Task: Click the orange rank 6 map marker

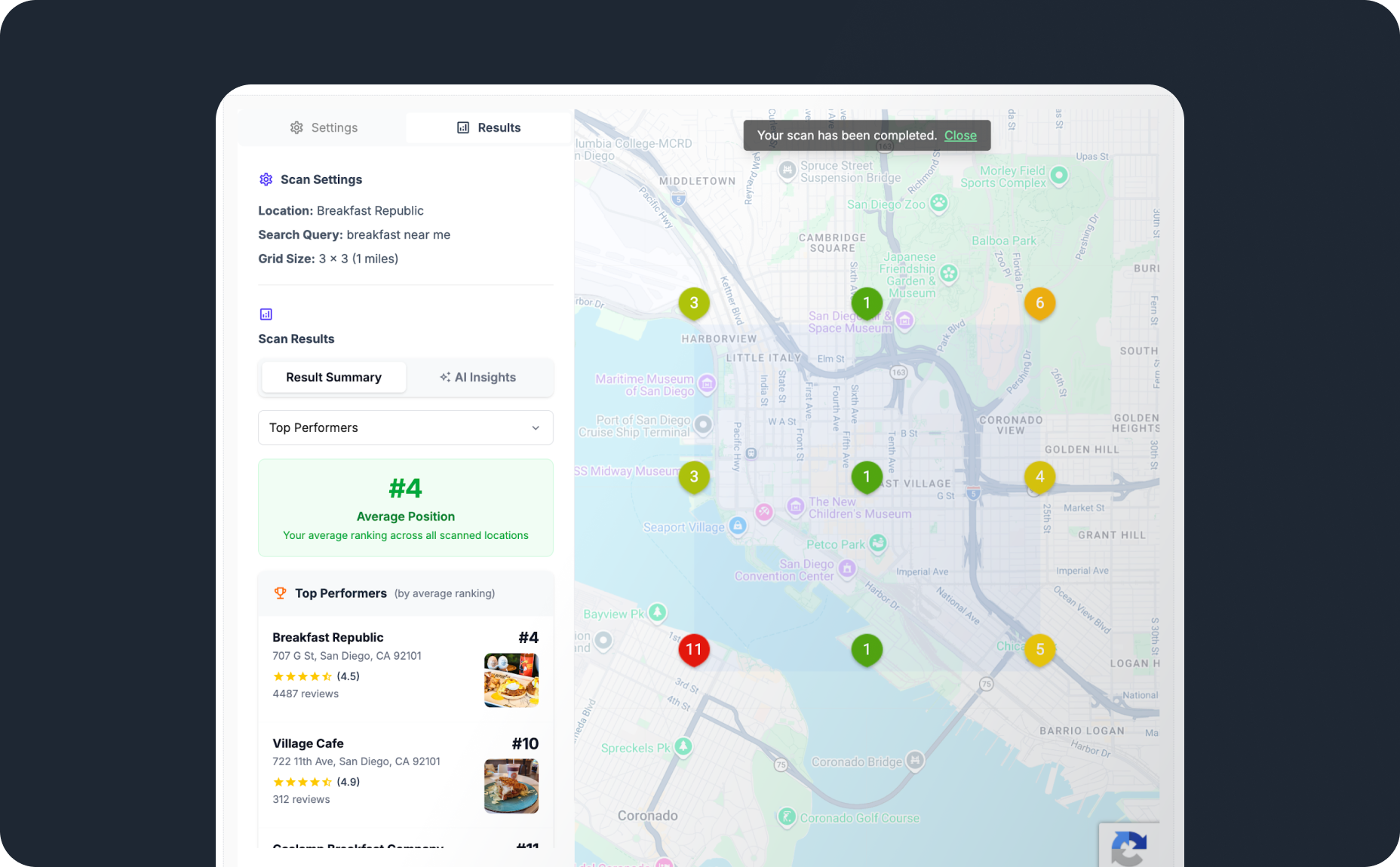Action: [x=1039, y=303]
